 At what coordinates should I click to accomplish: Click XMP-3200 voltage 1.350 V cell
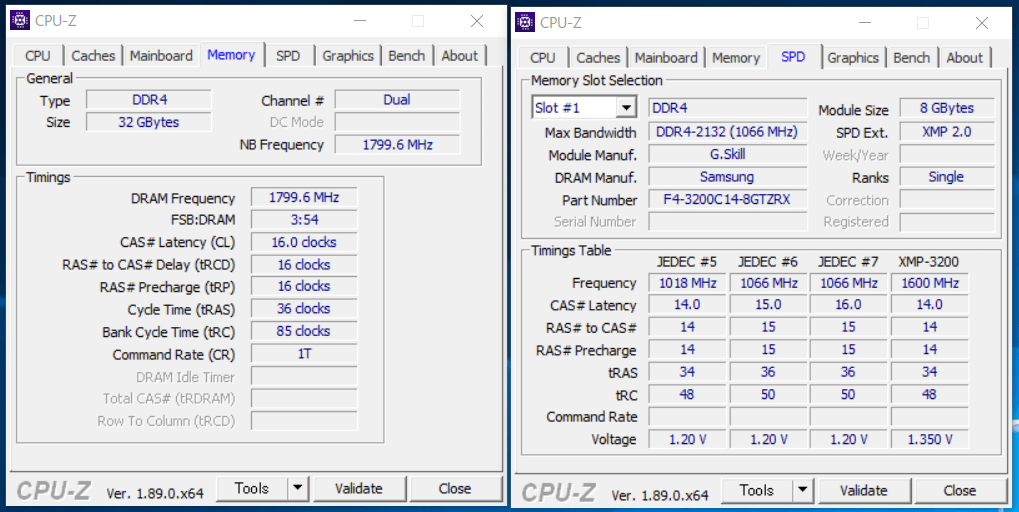(930, 439)
